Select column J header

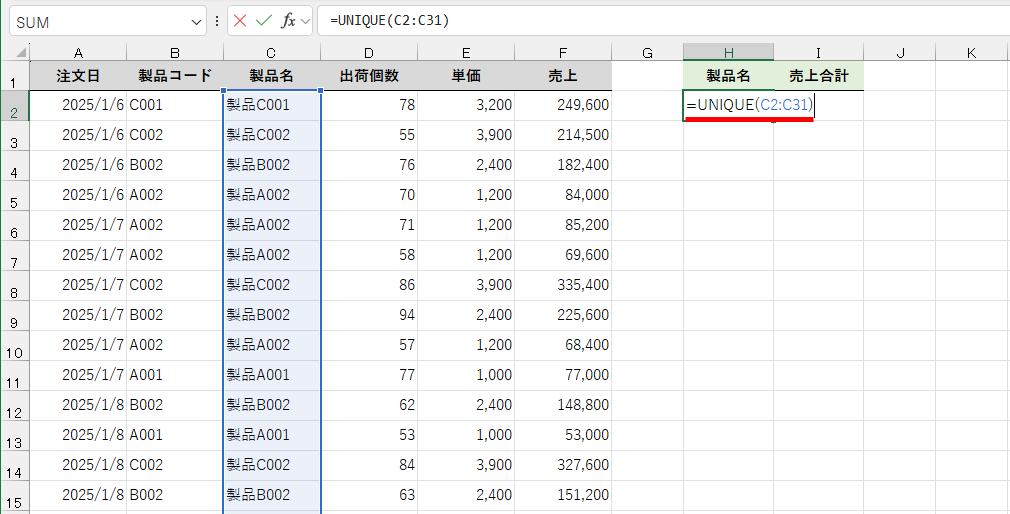900,53
